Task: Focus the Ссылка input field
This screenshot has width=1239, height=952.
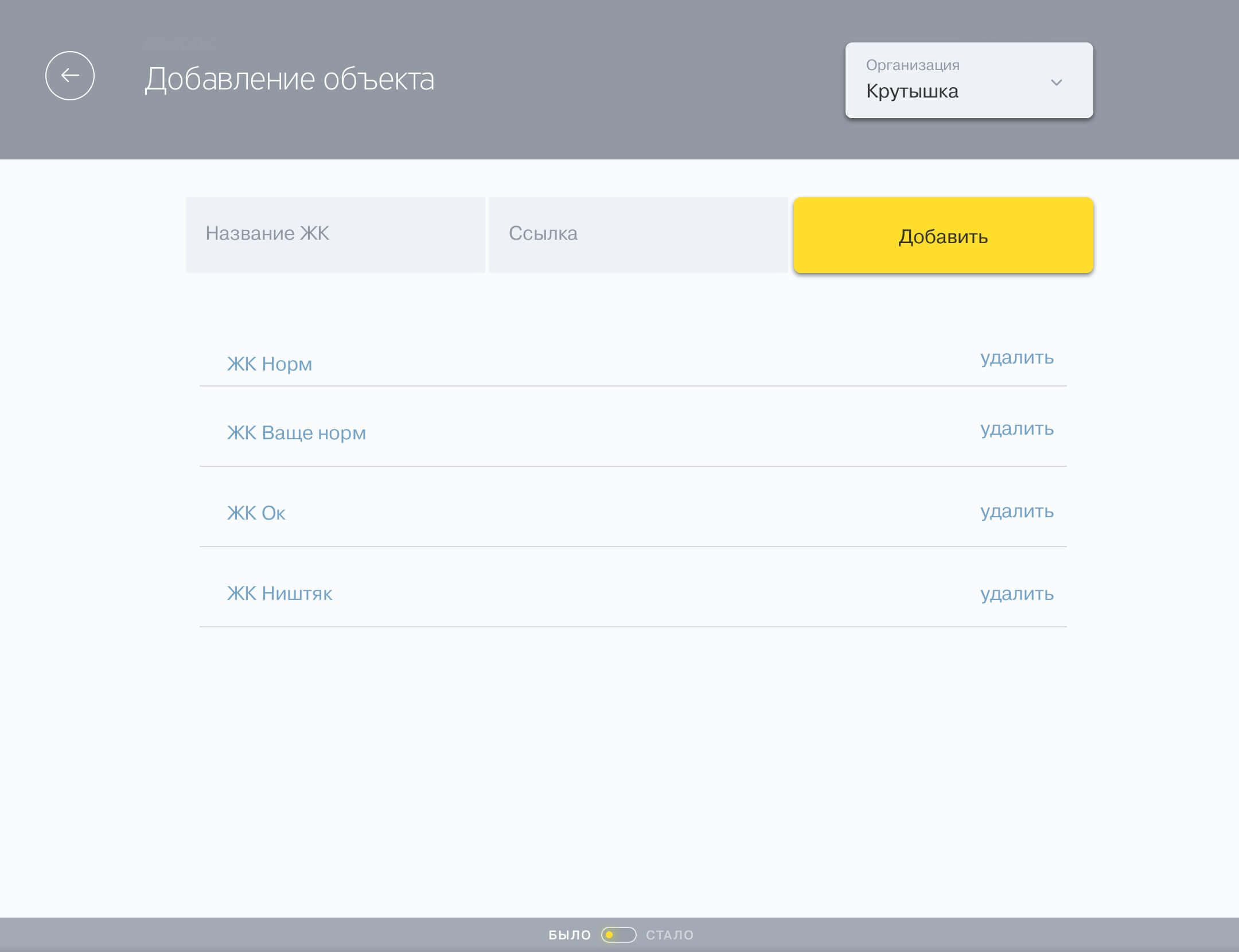Action: 638,235
